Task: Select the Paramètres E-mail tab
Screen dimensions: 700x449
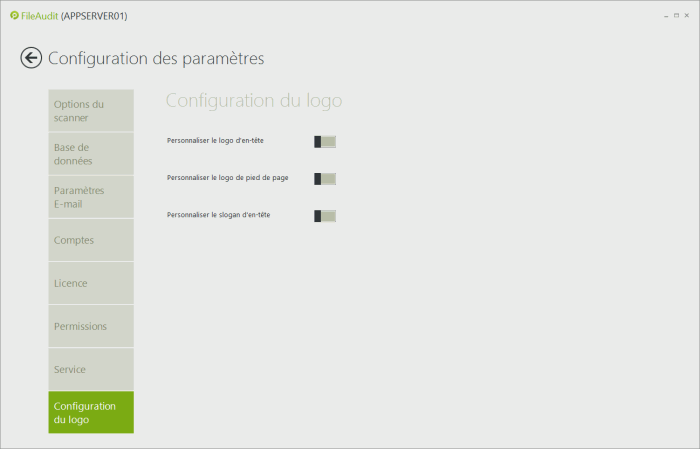Action: pyautogui.click(x=90, y=197)
